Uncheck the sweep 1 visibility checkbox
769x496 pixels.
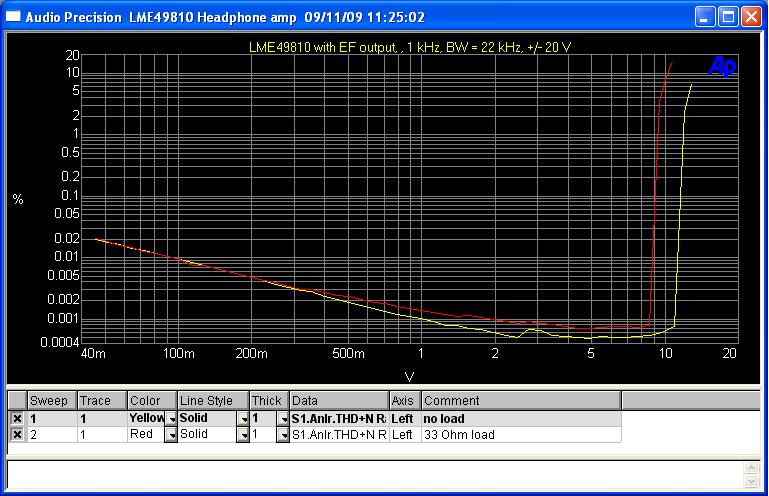pos(17,418)
